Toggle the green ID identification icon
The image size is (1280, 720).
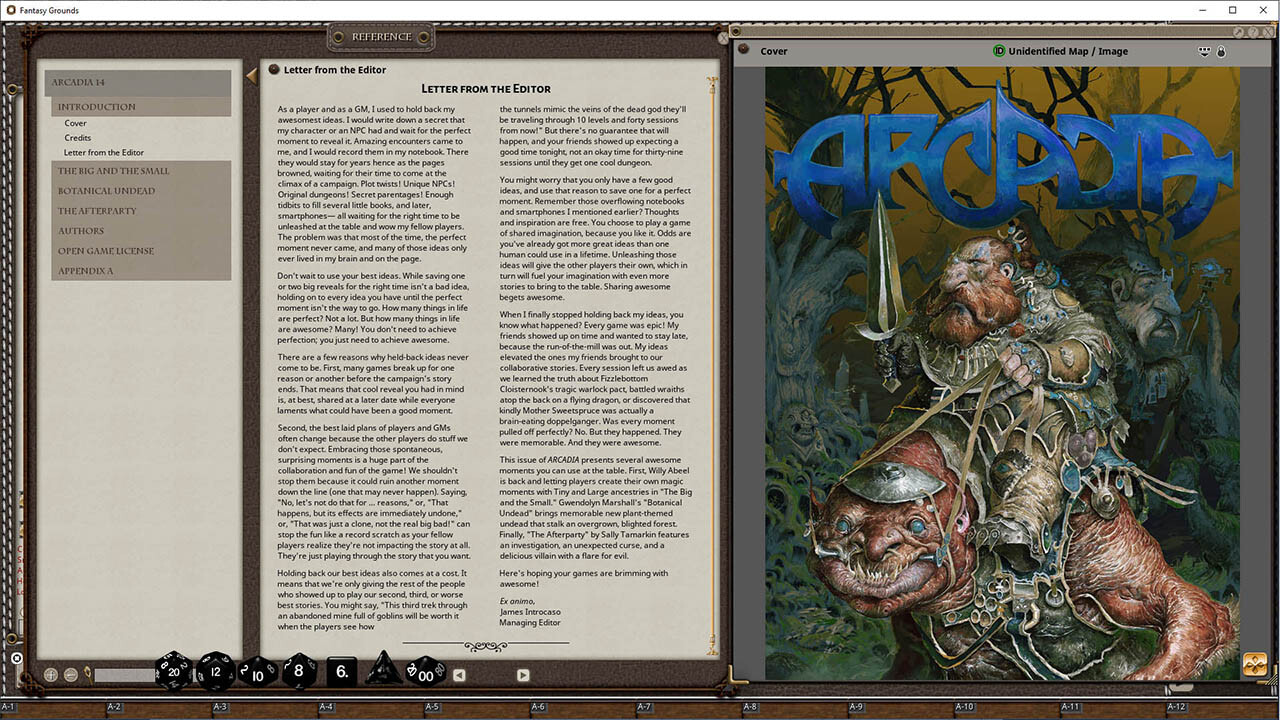tap(998, 51)
